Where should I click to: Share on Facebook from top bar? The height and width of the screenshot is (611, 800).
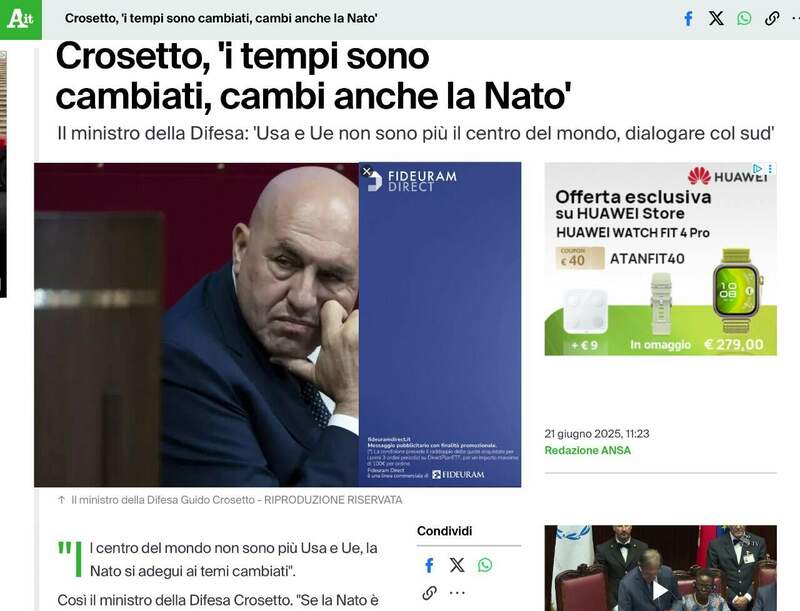point(688,19)
